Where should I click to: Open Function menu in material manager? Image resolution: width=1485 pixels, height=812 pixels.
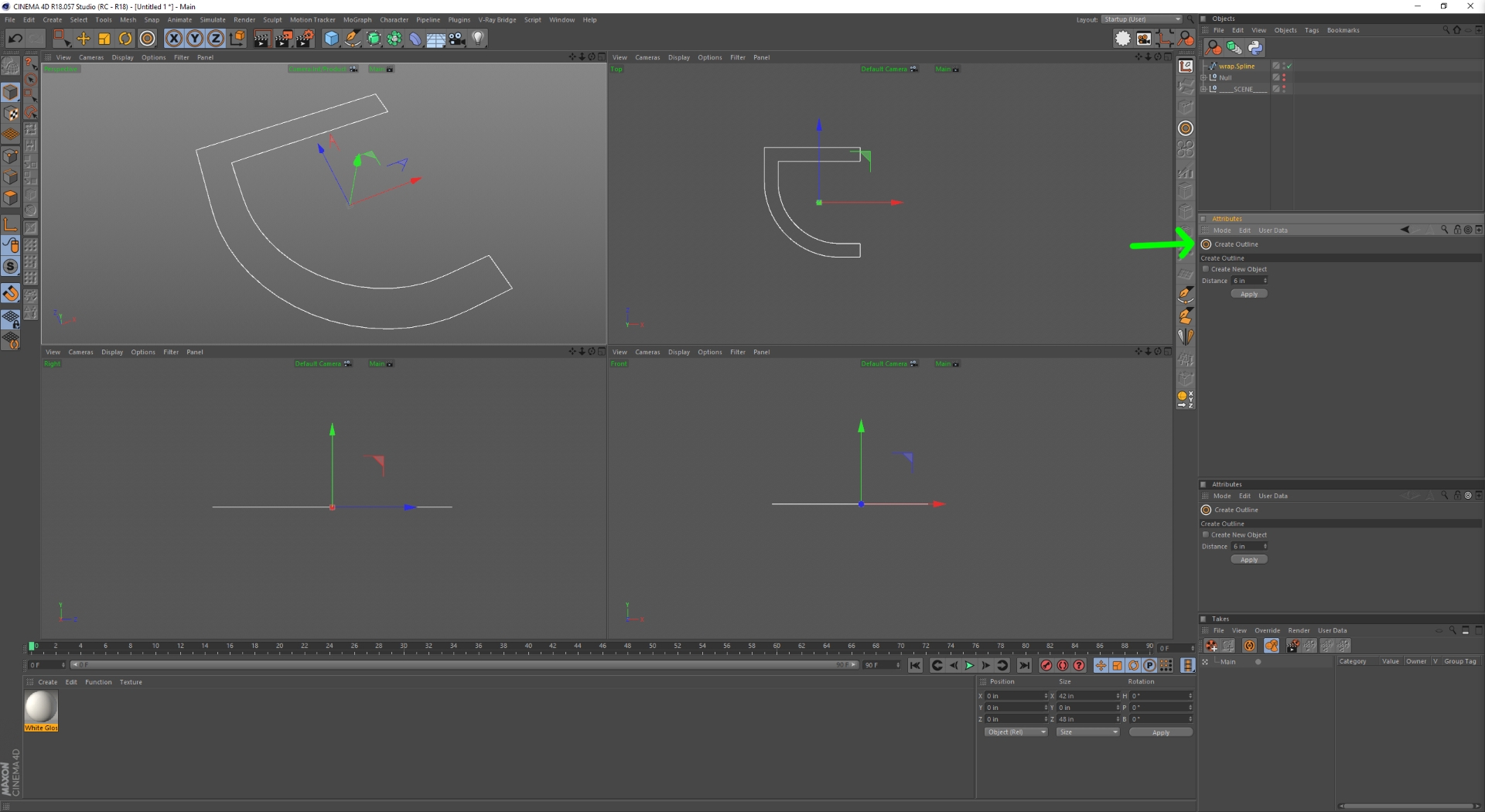98,682
